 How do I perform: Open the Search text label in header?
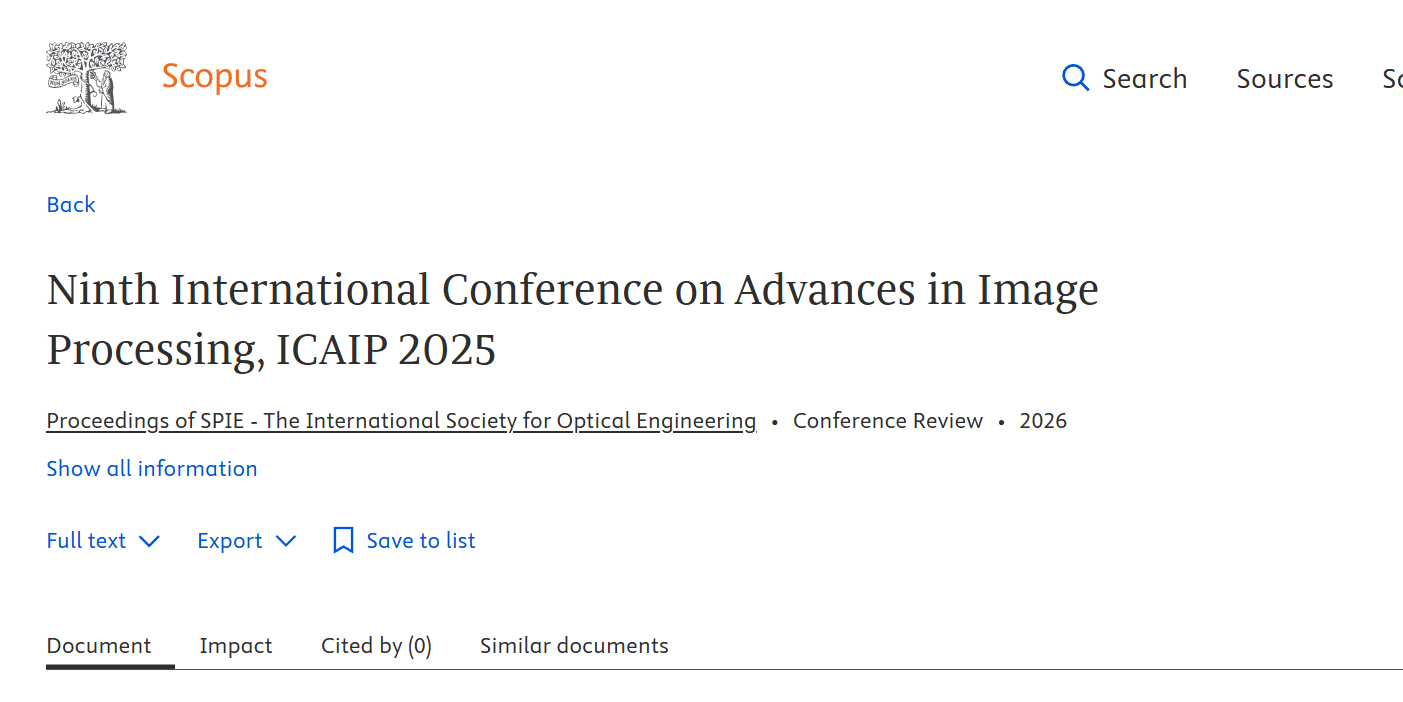pyautogui.click(x=1144, y=79)
